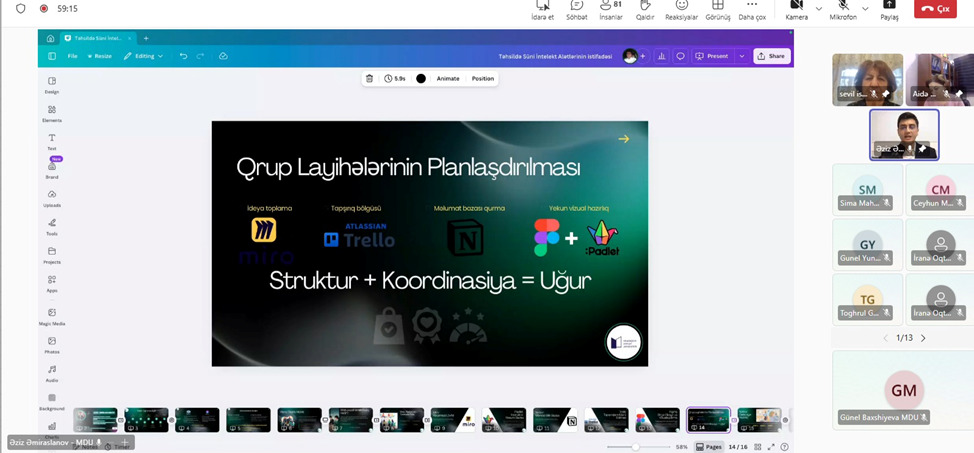Open the dropdown arrow beside Present
Screen dimensions: 974x453
pos(741,56)
